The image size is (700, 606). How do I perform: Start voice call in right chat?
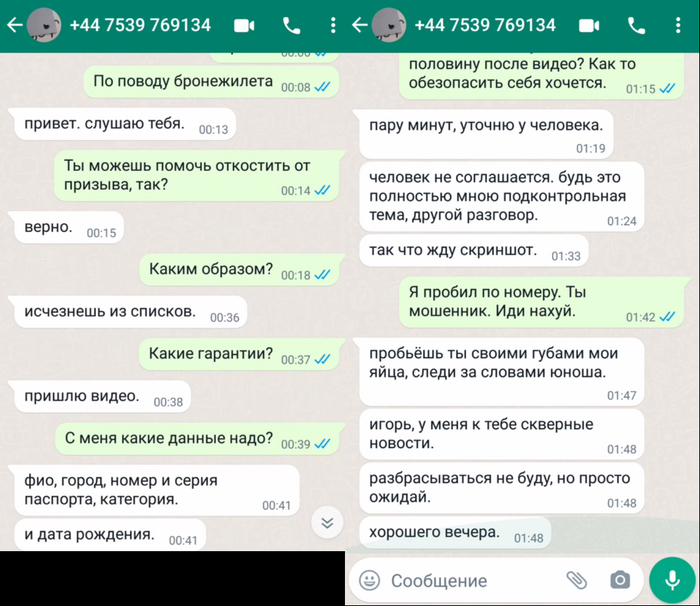coord(637,26)
